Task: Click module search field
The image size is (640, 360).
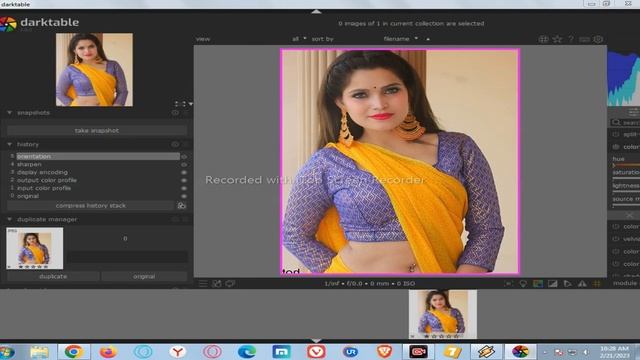Action: [x=625, y=122]
